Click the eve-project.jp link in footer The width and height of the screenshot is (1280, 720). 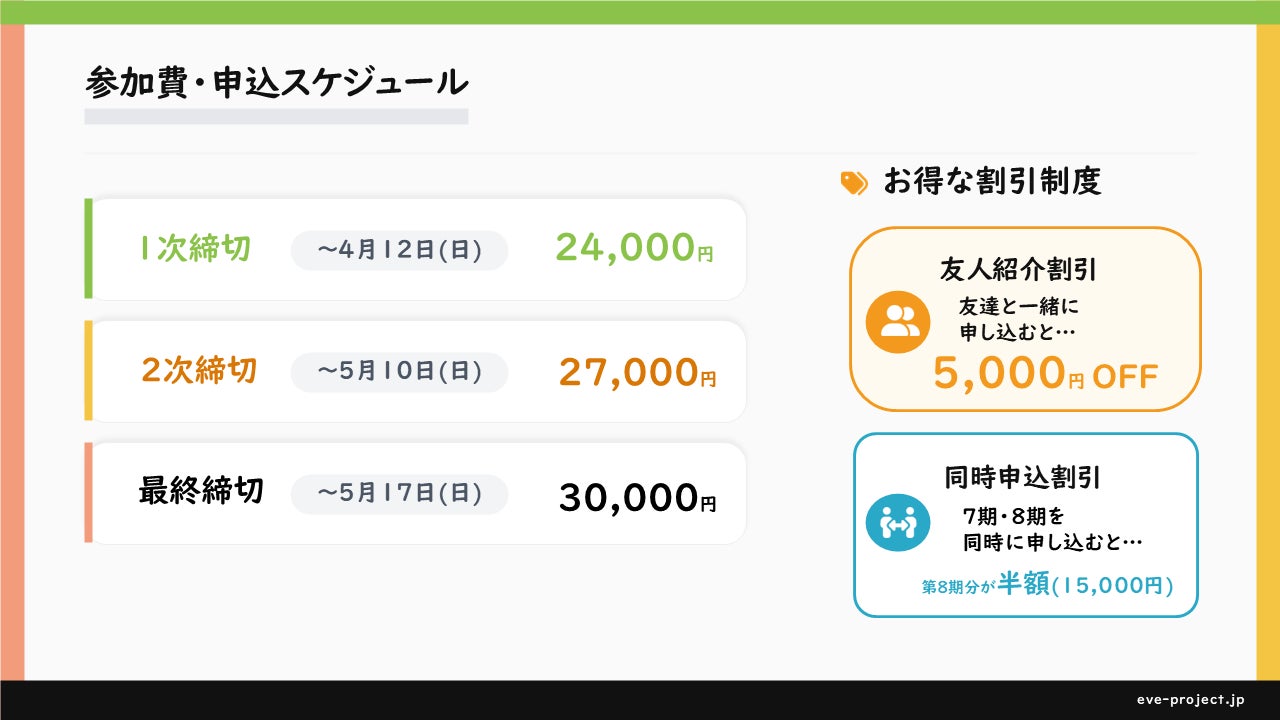coord(1191,700)
